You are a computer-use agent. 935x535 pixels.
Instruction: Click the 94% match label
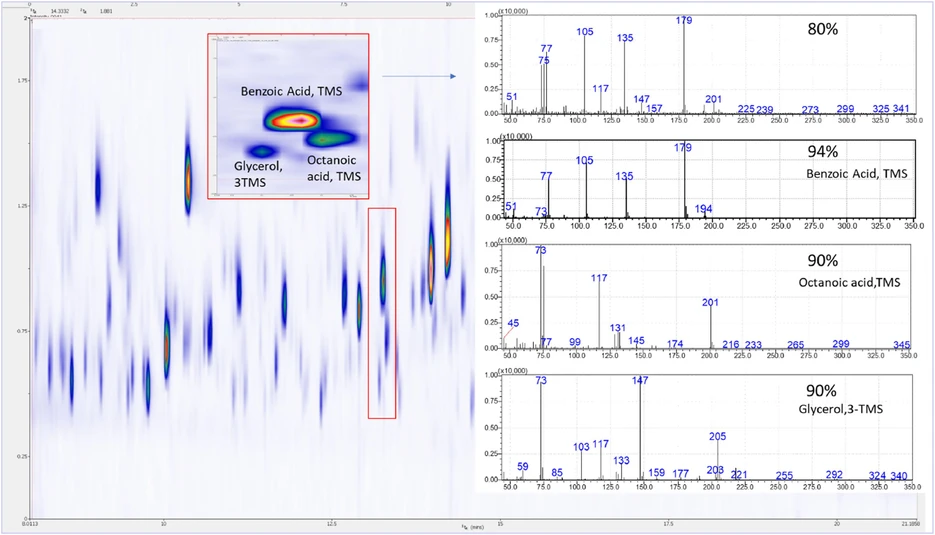click(x=822, y=152)
